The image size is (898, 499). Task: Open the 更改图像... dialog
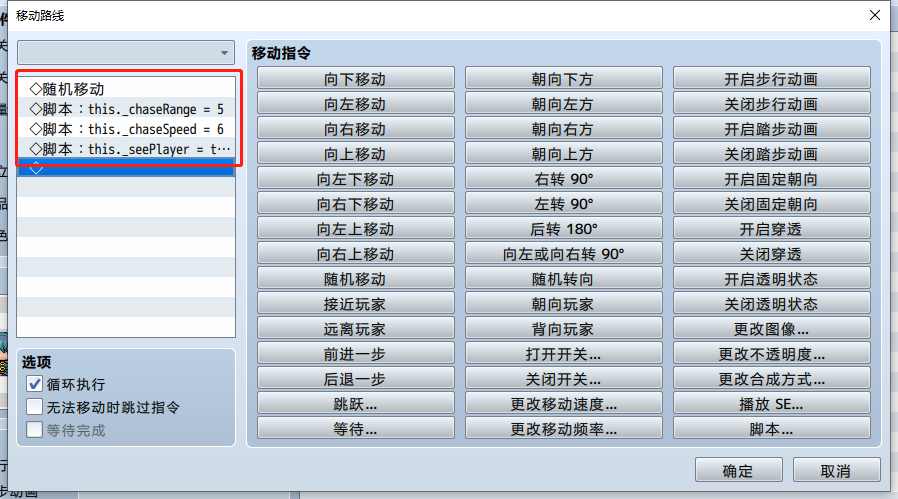(771, 329)
